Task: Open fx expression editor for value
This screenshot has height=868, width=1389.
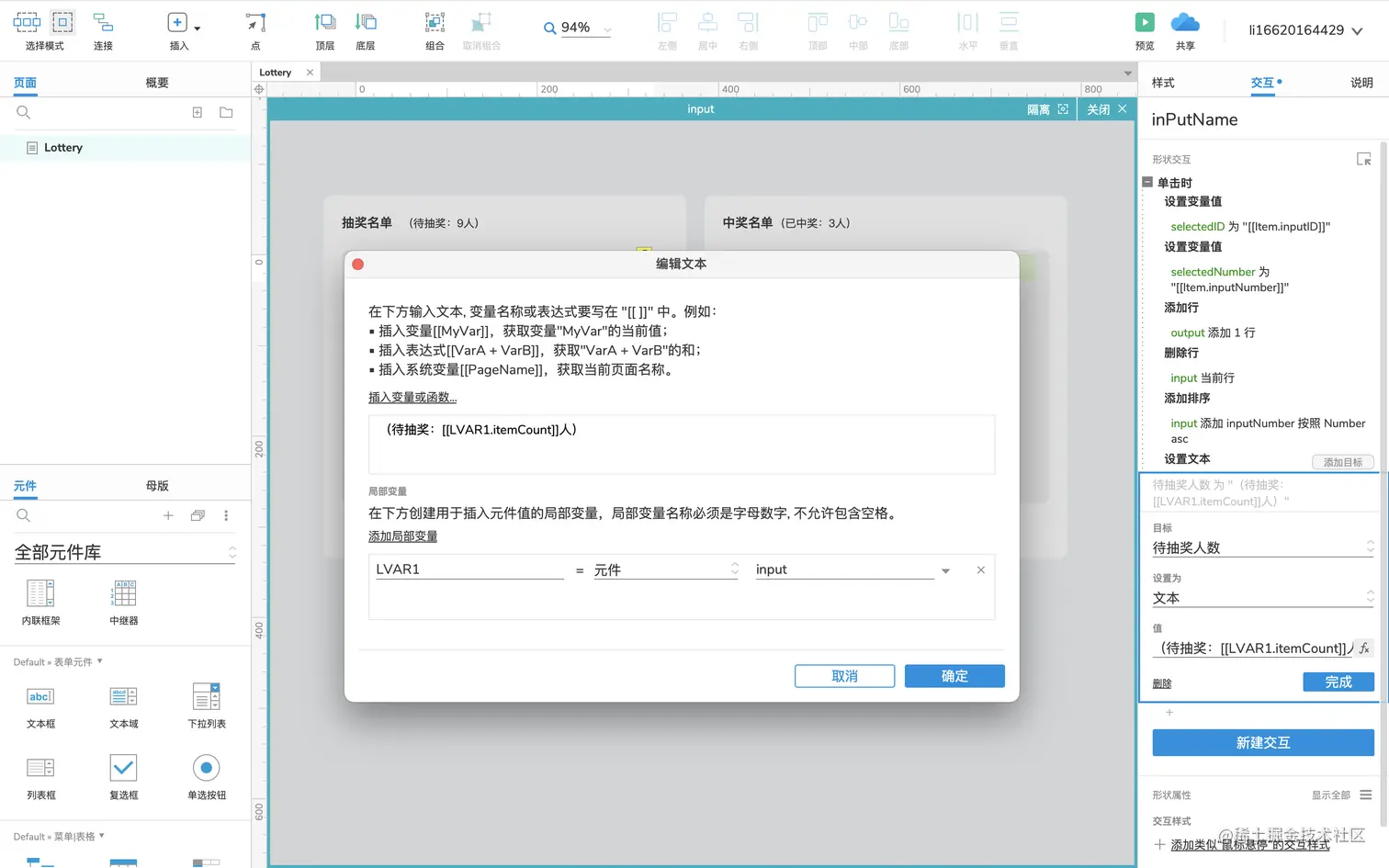Action: [x=1364, y=648]
